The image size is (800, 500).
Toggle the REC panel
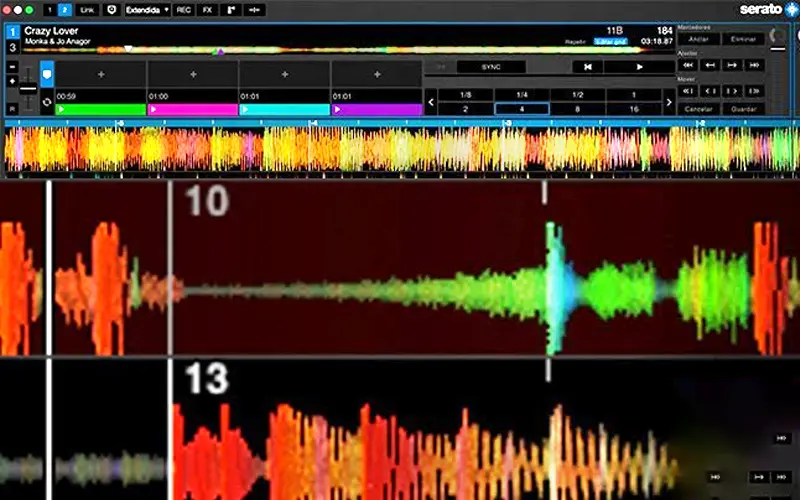183,10
